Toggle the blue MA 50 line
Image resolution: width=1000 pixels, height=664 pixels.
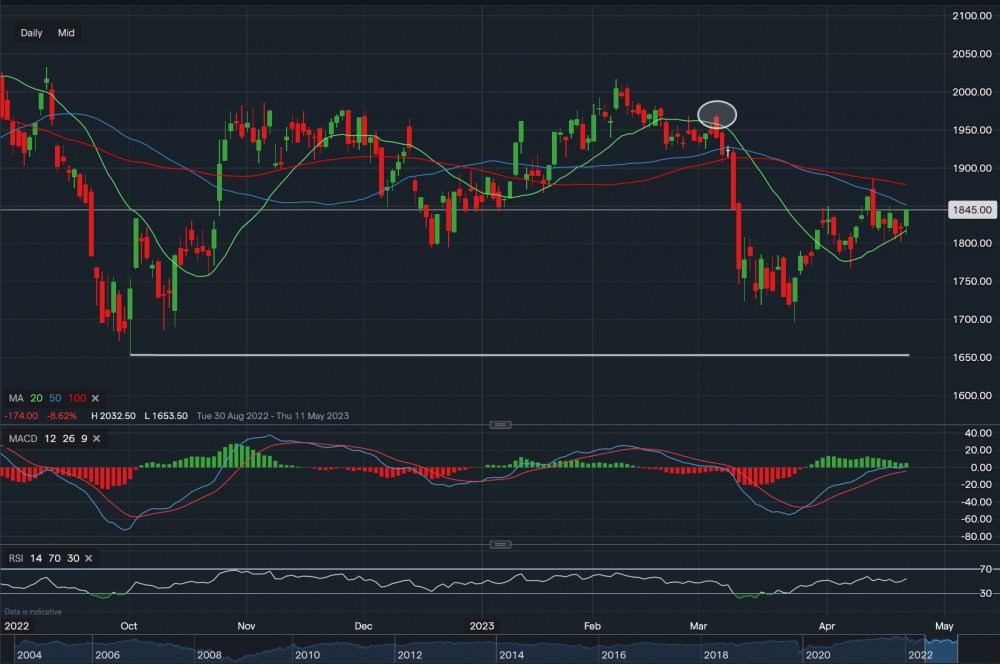[x=55, y=398]
